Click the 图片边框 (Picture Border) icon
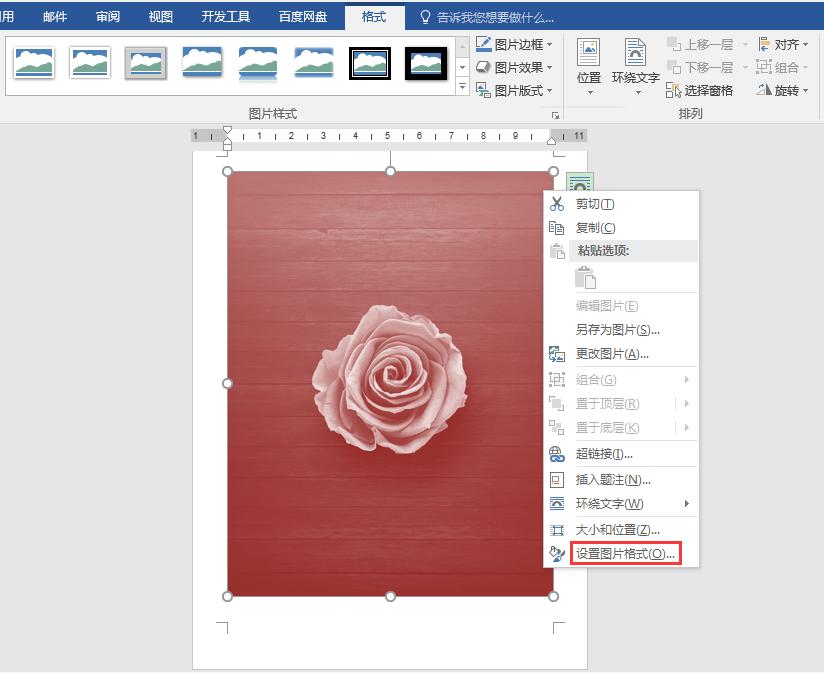Image resolution: width=824 pixels, height=673 pixels. pos(485,46)
